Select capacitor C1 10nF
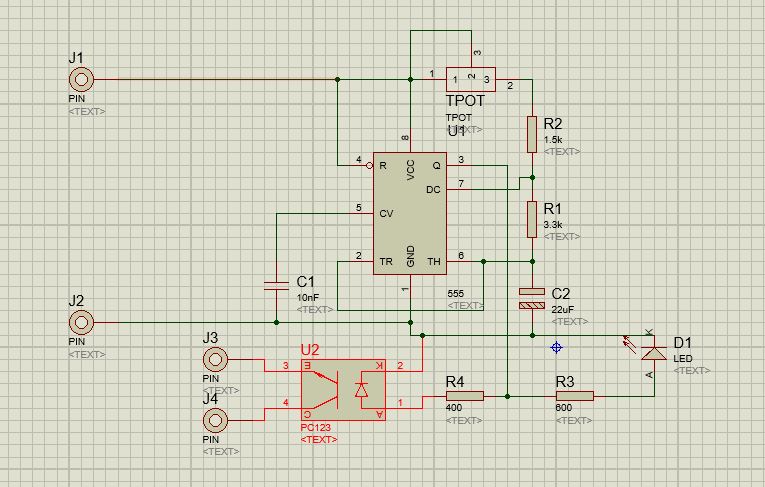765x487 pixels. [276, 284]
